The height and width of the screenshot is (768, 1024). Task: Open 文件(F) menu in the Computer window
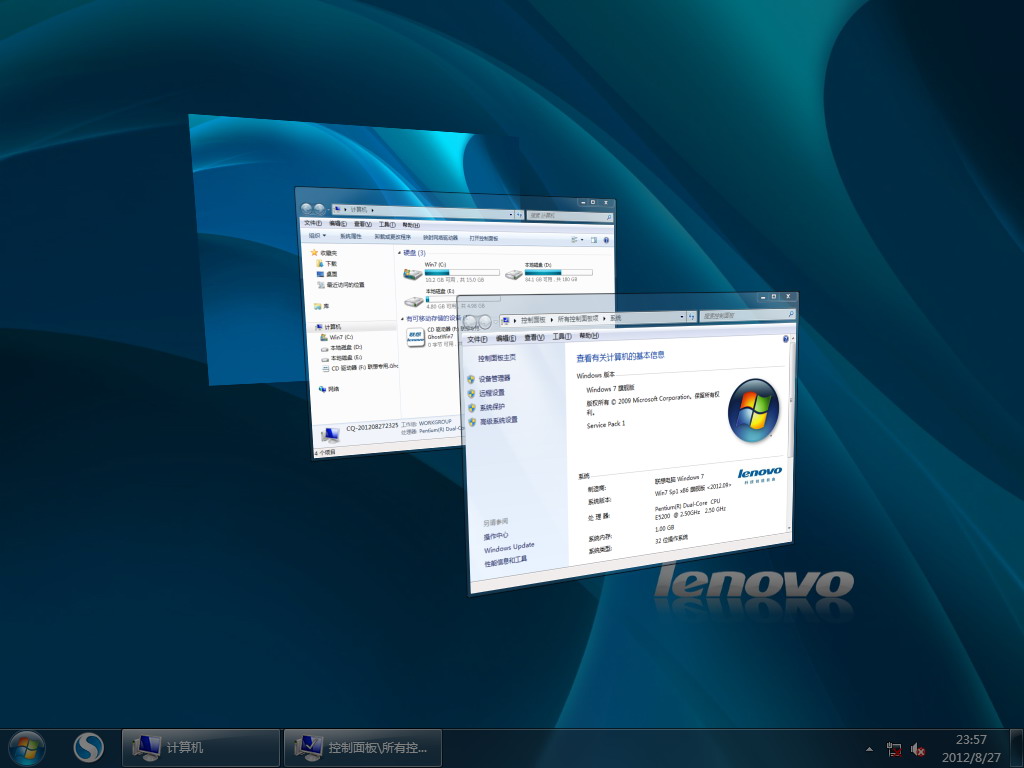click(313, 223)
